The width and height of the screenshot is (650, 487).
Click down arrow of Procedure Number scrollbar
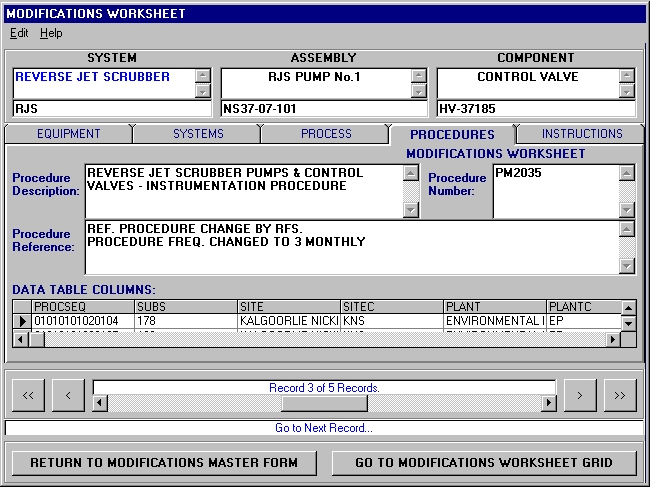coord(627,210)
